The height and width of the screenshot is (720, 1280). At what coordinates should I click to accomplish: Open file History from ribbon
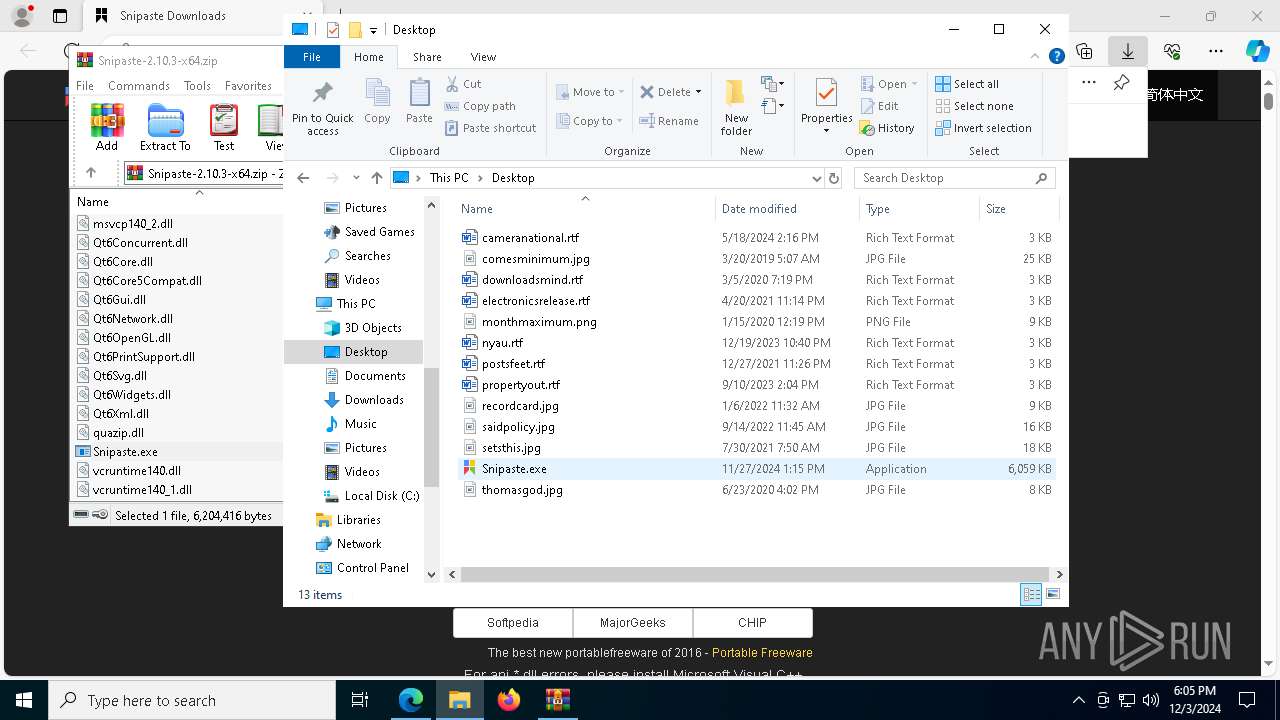887,128
